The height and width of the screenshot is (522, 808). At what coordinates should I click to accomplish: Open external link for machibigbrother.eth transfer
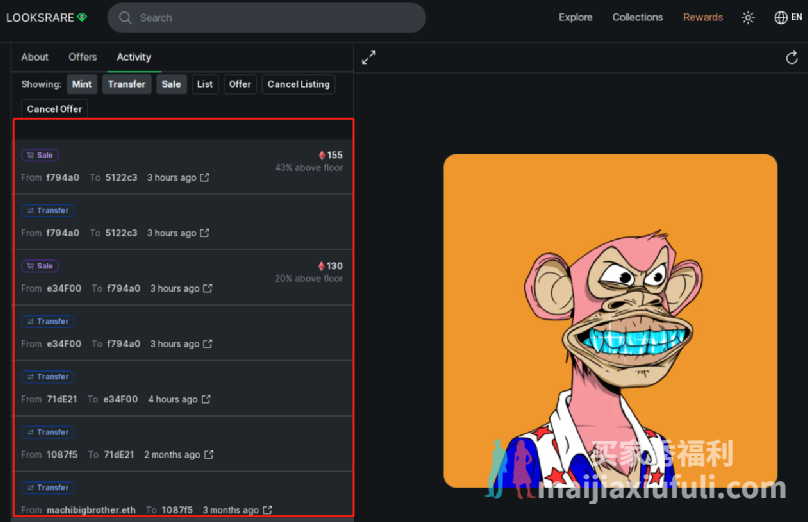tap(267, 510)
